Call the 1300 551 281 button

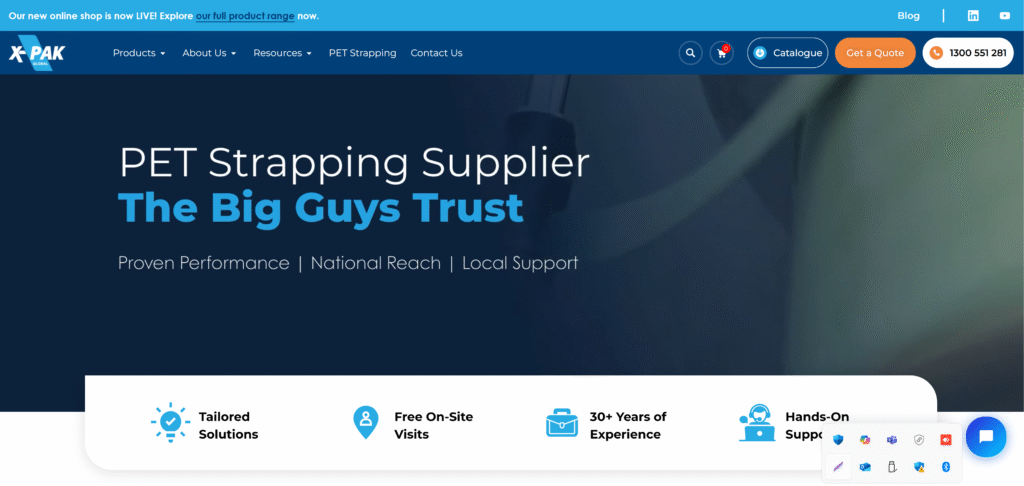point(968,53)
